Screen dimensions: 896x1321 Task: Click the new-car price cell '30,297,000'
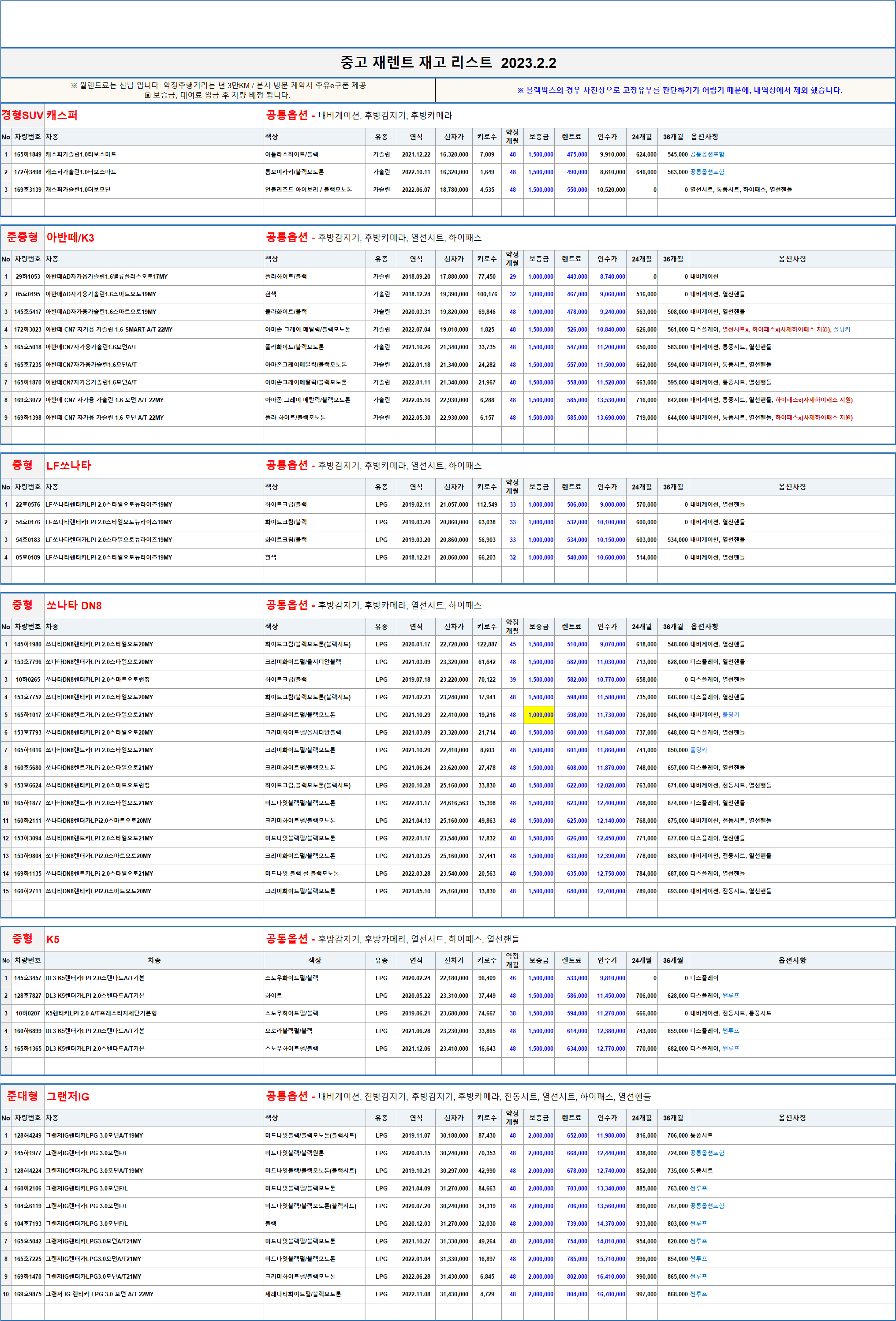pos(454,1171)
